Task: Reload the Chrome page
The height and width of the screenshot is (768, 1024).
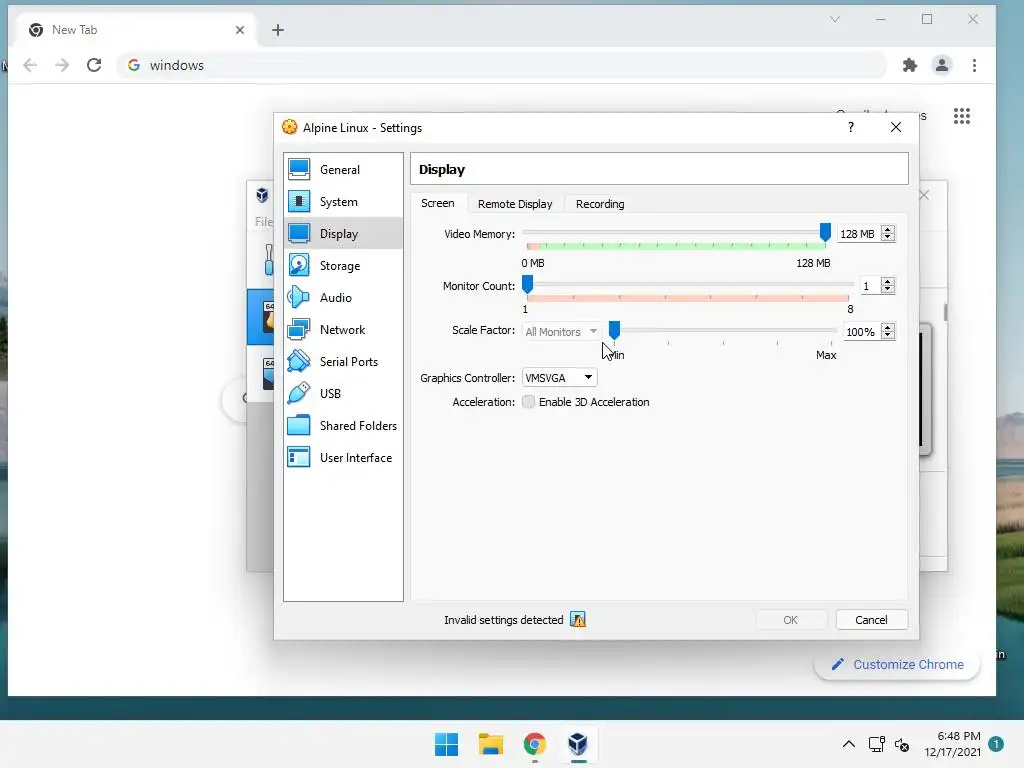Action: [94, 65]
